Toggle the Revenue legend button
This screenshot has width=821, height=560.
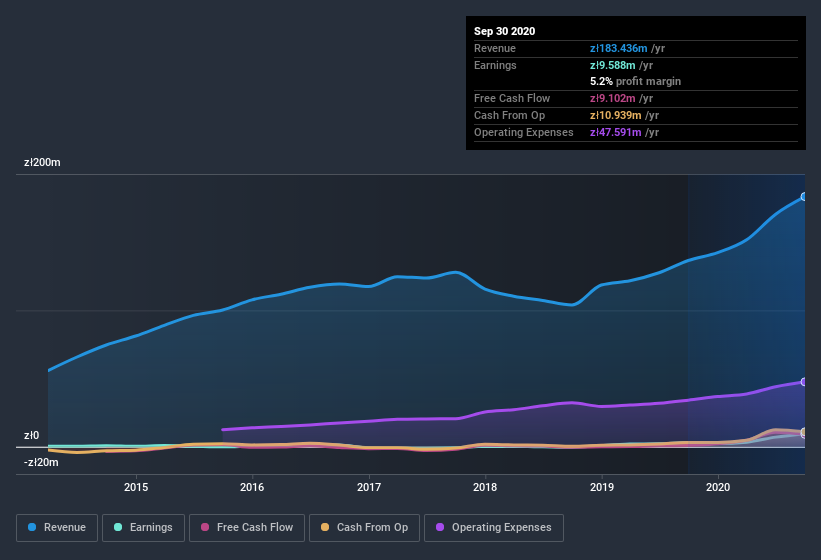point(57,528)
